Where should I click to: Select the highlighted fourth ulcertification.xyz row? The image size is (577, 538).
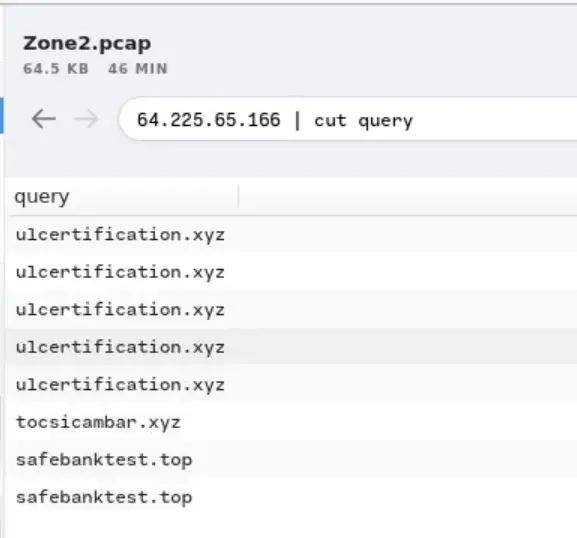(291, 347)
